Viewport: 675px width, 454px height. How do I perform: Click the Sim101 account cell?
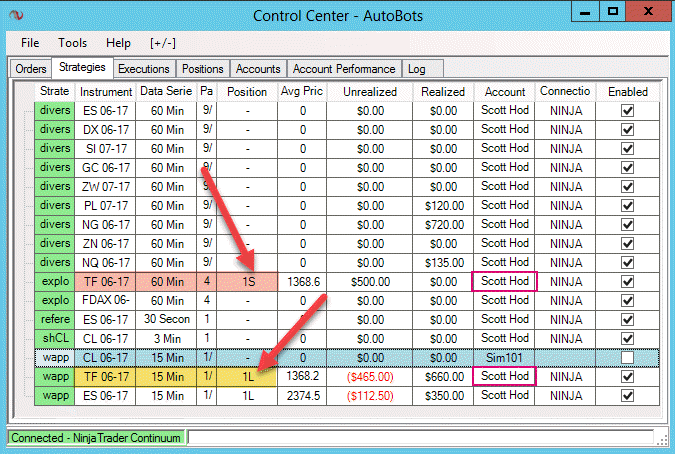click(504, 358)
